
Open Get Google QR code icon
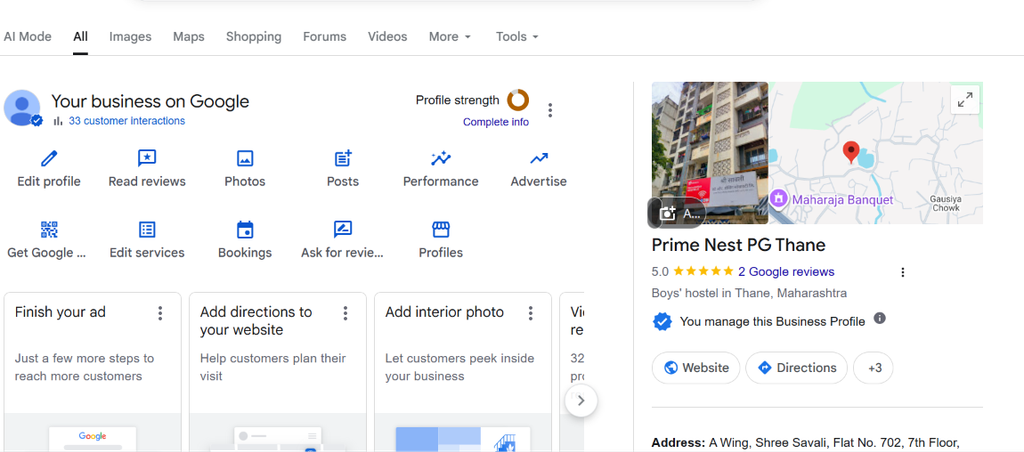[49, 229]
